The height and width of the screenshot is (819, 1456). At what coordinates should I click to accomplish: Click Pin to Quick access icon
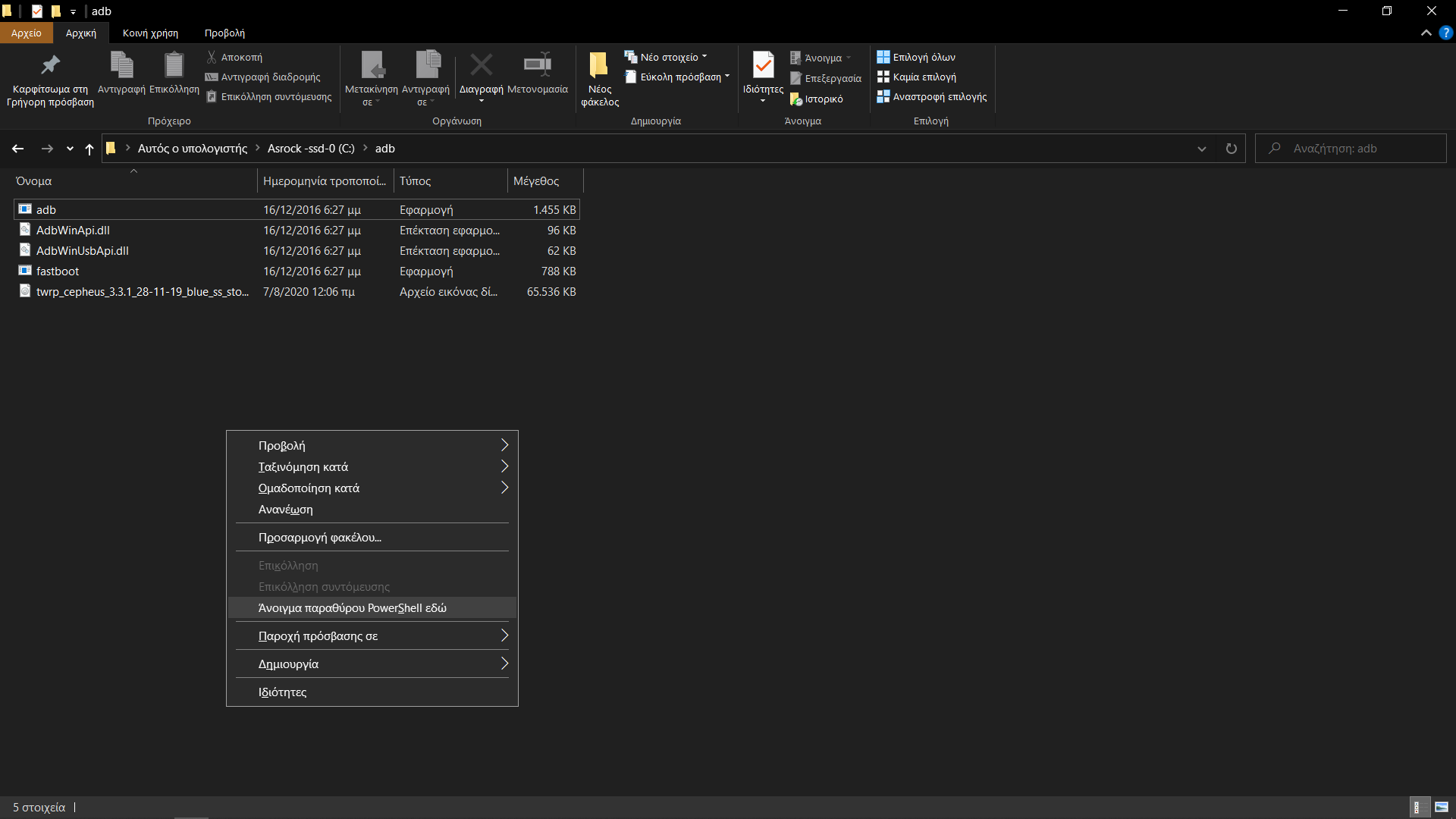pyautogui.click(x=50, y=66)
